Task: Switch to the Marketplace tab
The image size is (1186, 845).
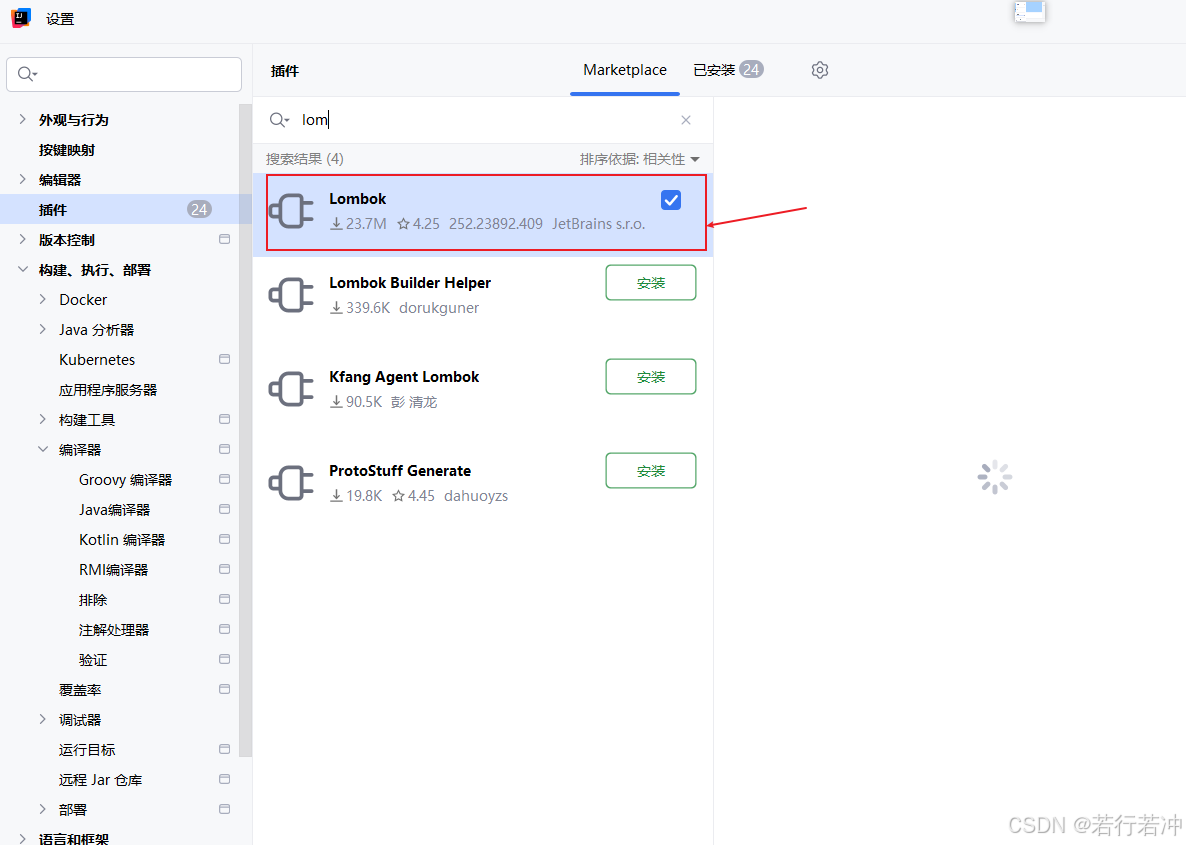Action: pyautogui.click(x=625, y=70)
